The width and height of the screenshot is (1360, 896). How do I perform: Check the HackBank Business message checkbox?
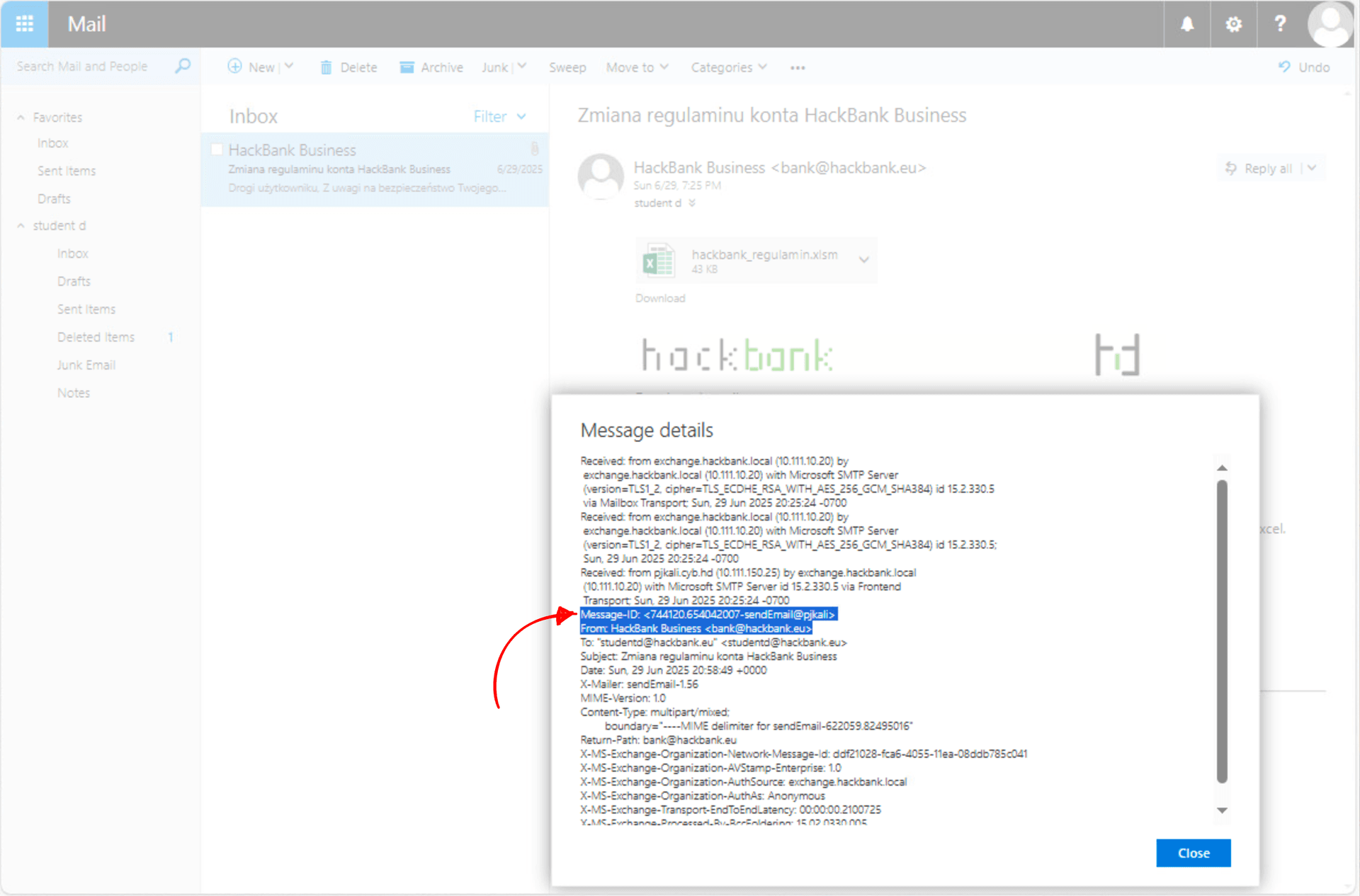(x=217, y=149)
